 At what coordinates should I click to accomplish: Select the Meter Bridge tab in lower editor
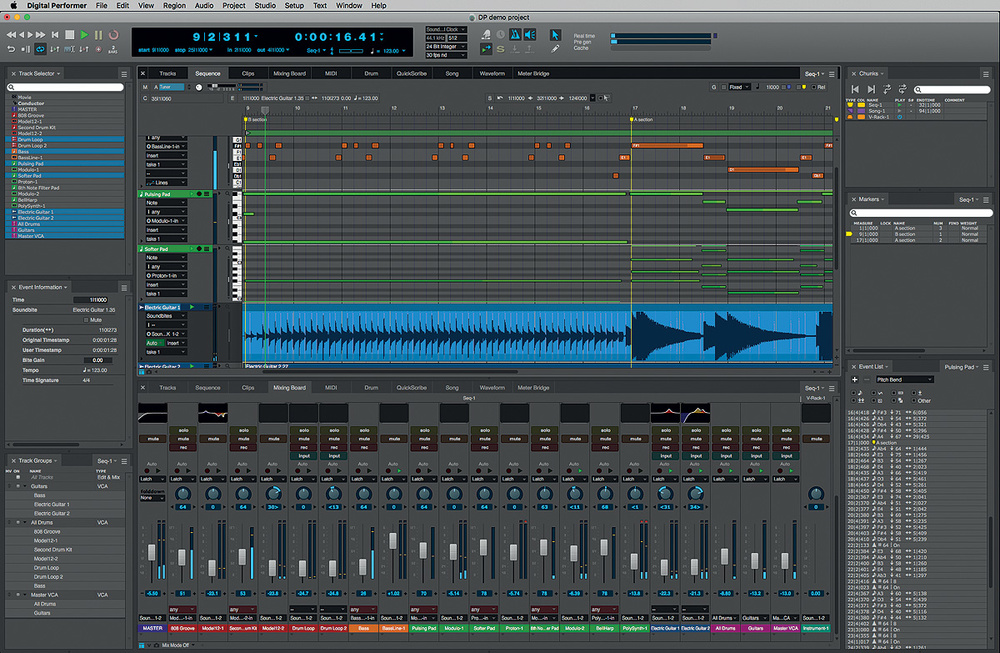point(533,388)
